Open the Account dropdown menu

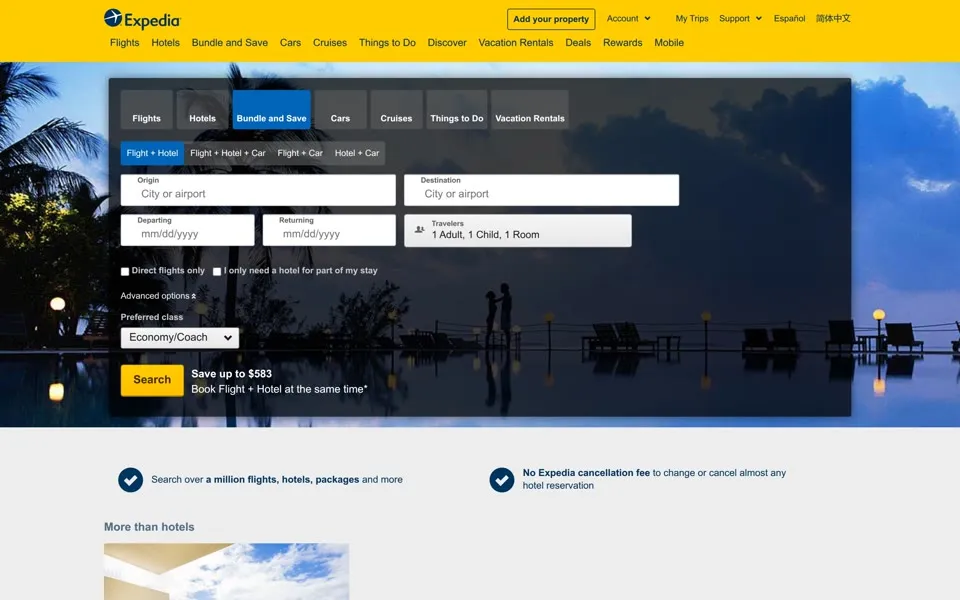[x=628, y=18]
